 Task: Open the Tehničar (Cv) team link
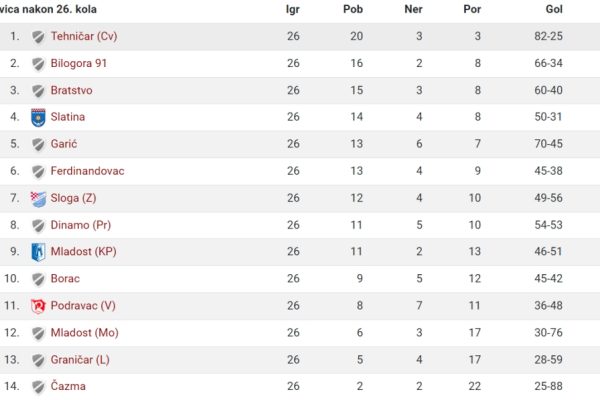click(x=84, y=36)
